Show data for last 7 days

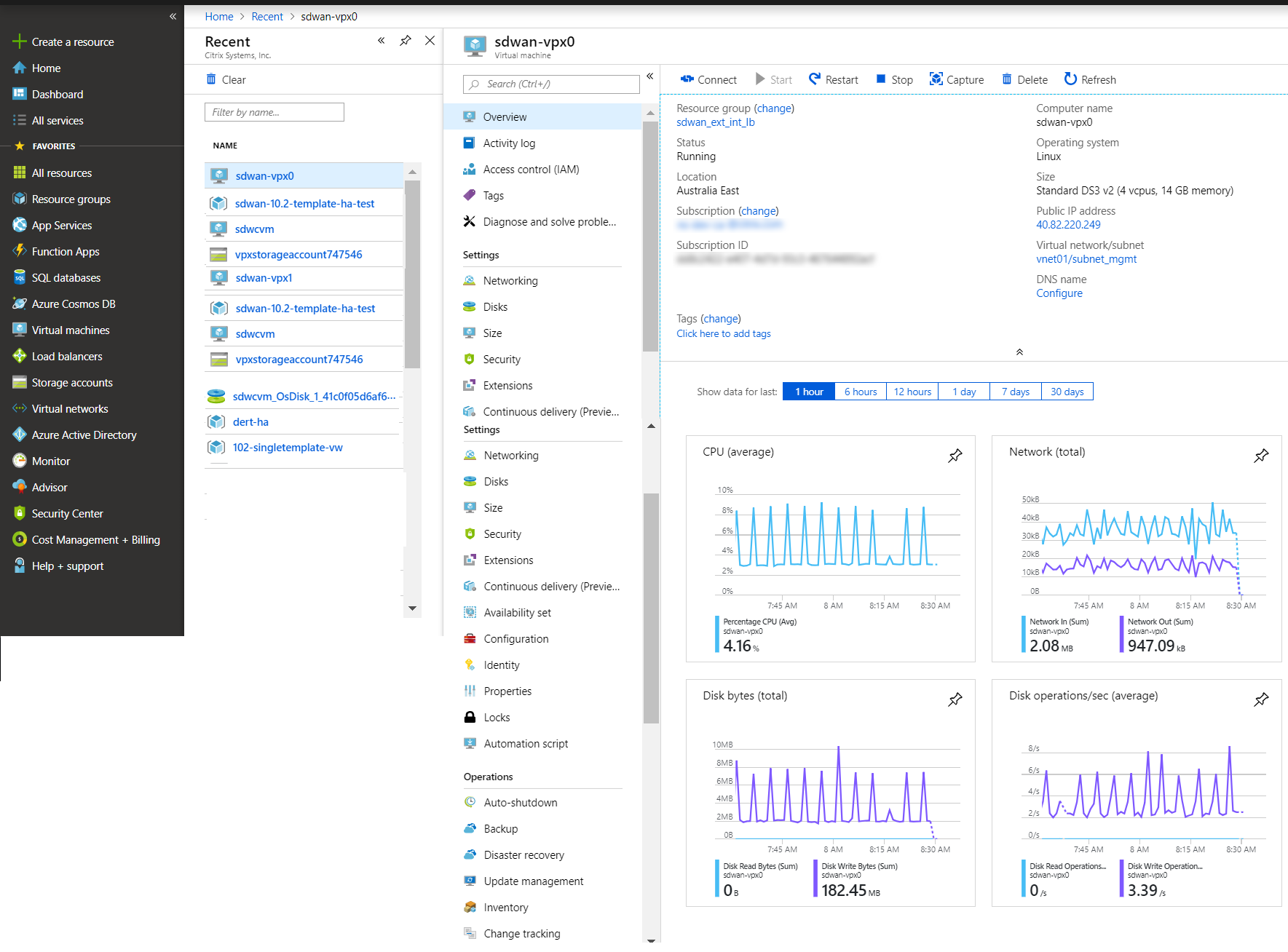point(1016,392)
